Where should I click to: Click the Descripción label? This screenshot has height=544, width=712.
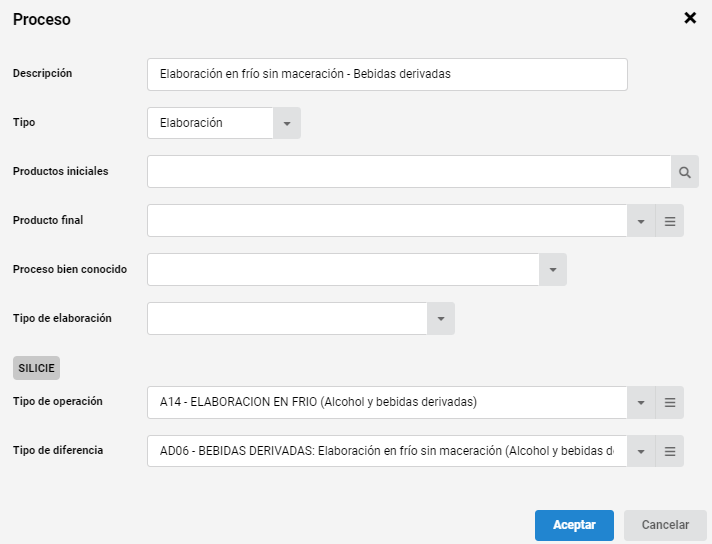42,74
